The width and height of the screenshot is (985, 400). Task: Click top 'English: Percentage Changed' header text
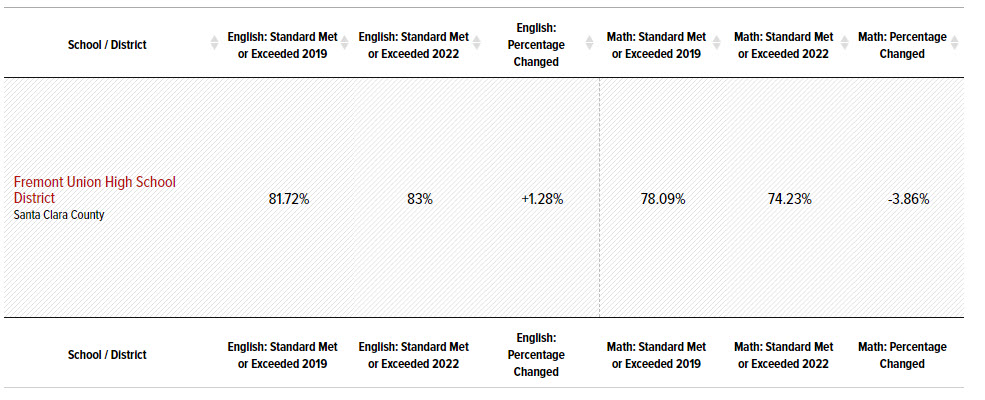536,45
